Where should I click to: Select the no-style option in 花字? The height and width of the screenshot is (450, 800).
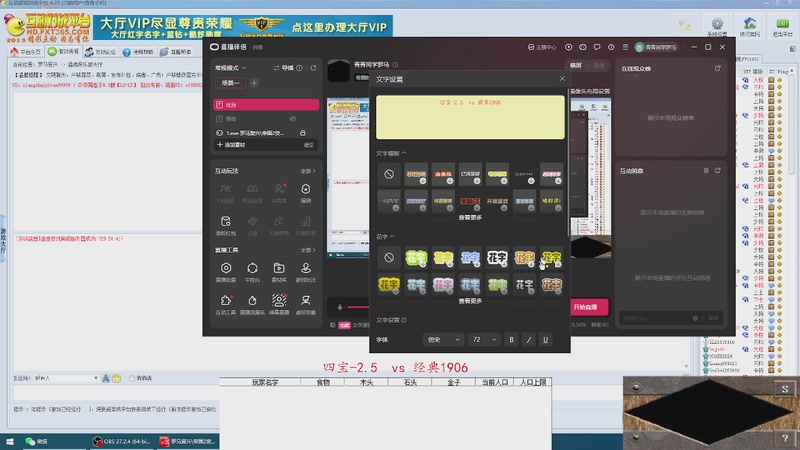(389, 258)
